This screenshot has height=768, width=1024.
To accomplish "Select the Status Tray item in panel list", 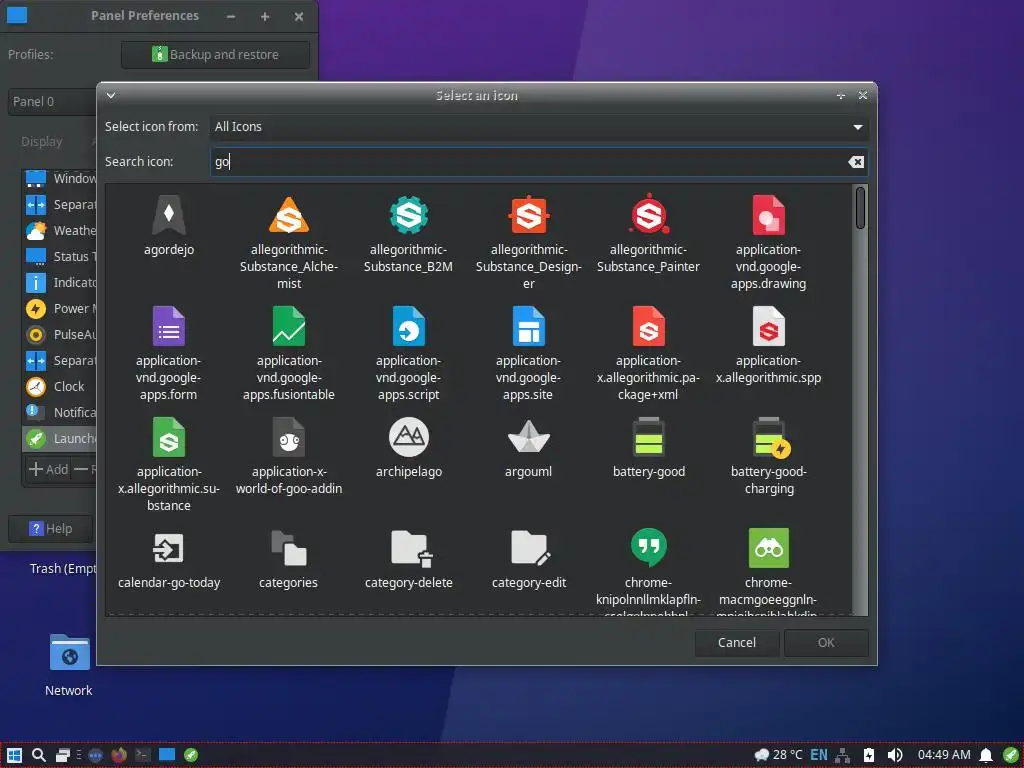I will pos(60,257).
